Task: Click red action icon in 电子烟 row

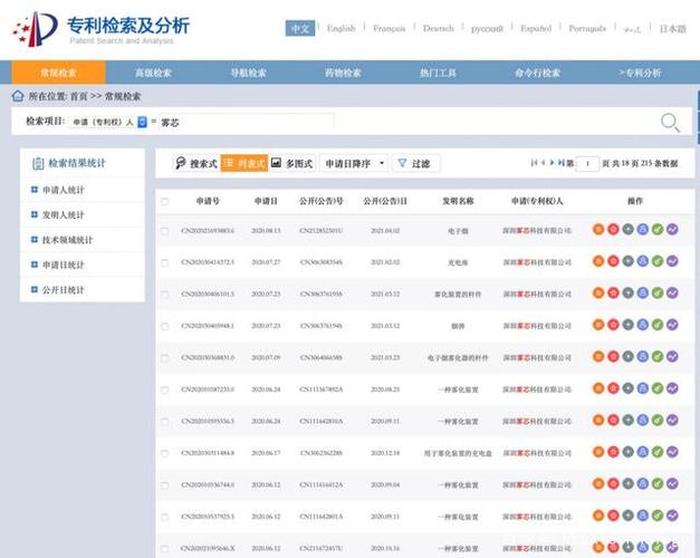Action: coord(613,229)
